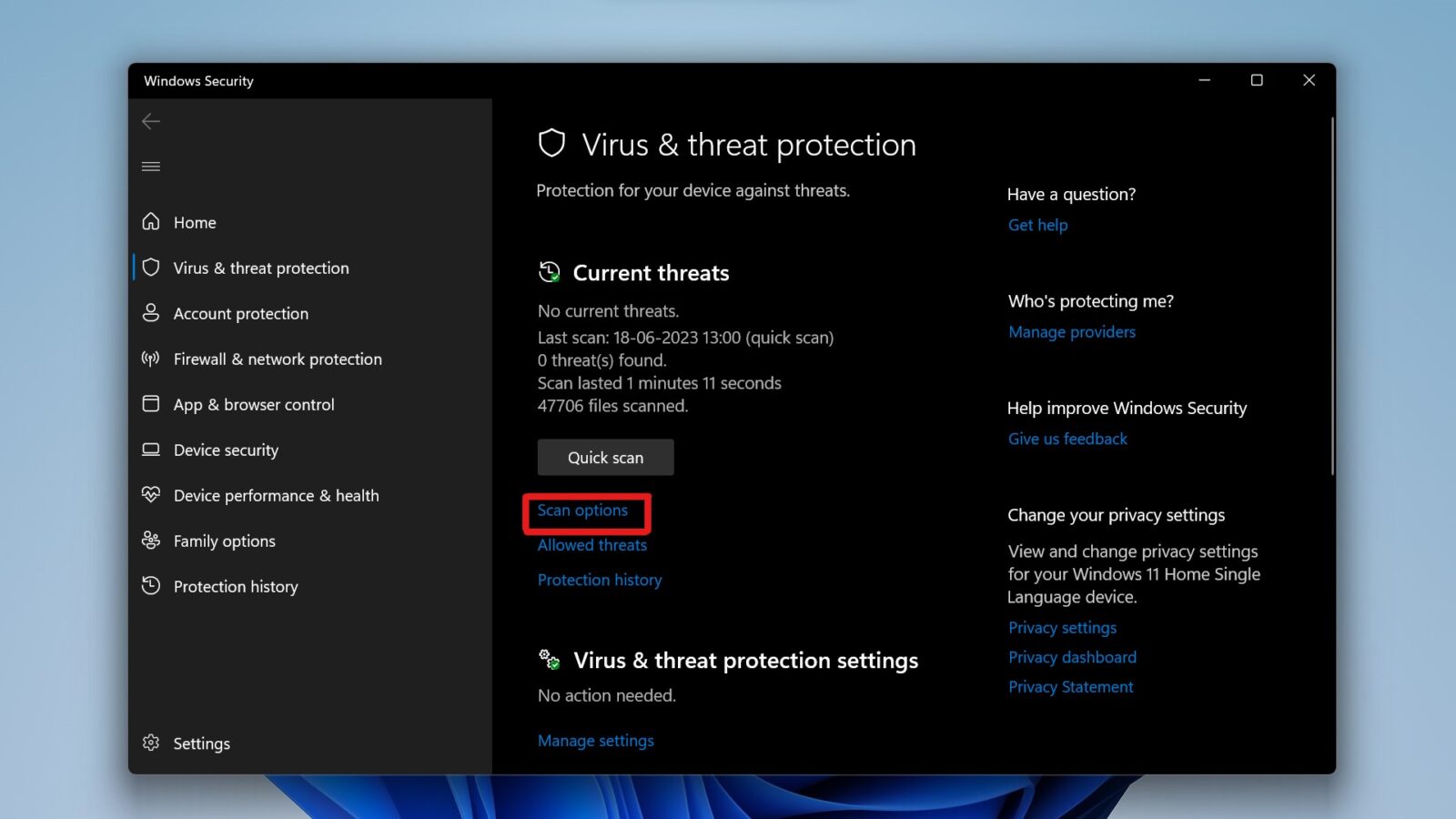Open Firewall & network protection
Viewport: 1456px width, 819px height.
click(277, 359)
